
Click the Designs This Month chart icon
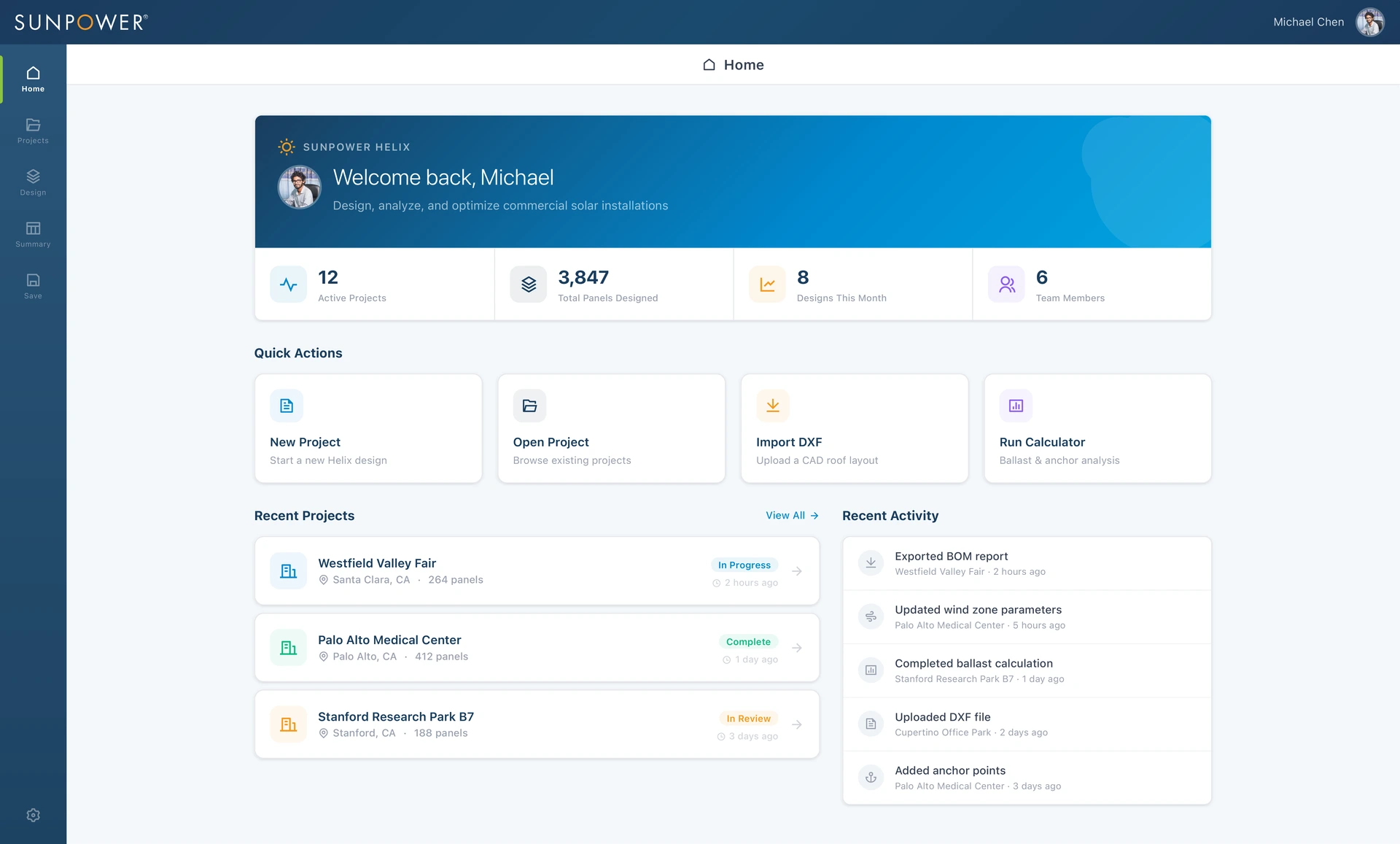[x=767, y=284]
